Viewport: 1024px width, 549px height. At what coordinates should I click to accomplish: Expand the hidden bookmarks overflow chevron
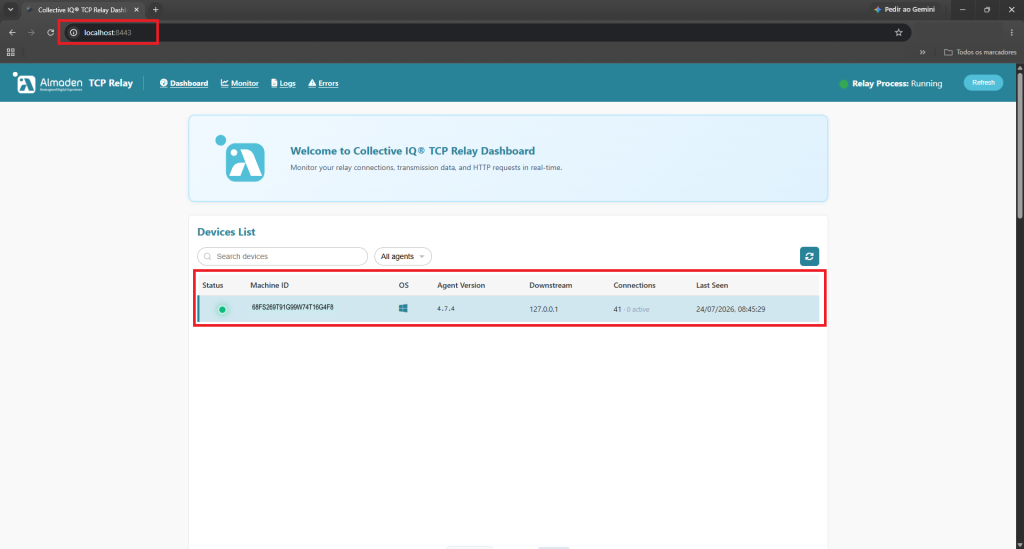(x=922, y=52)
